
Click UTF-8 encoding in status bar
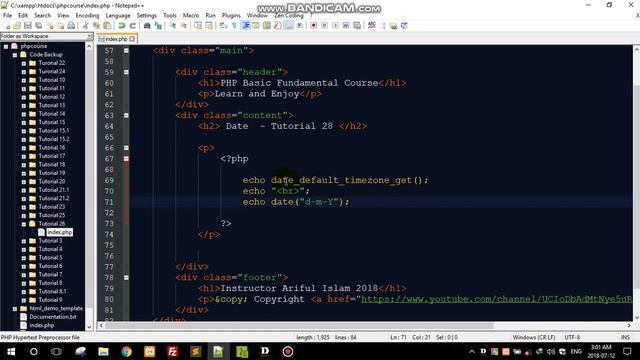[x=572, y=338]
